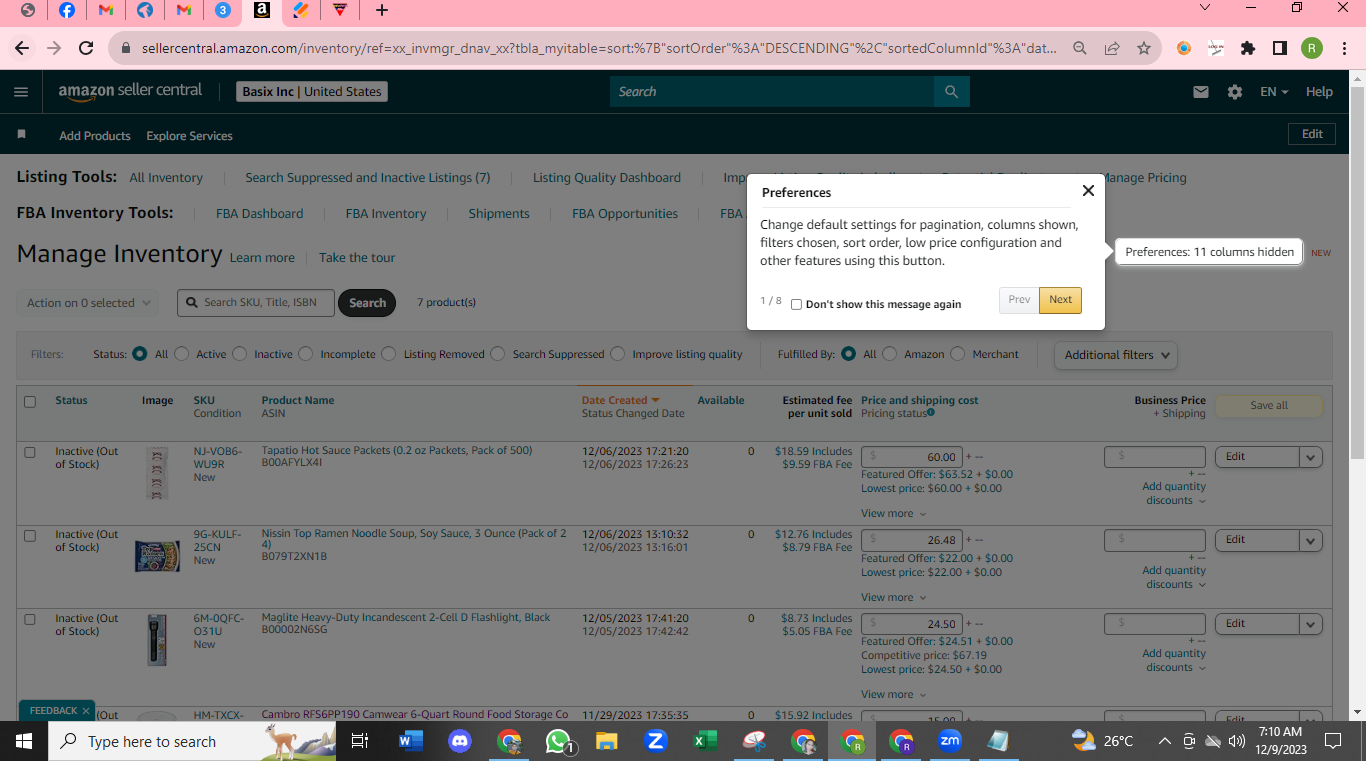The image size is (1366, 761).
Task: Click the Tapatio Hot Sauce product thumbnail
Action: coord(157,473)
